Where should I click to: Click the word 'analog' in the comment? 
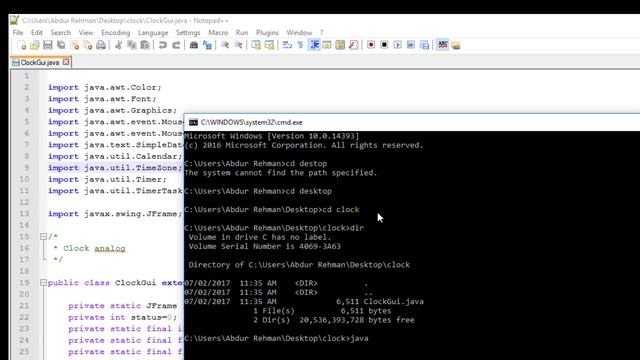(110, 248)
